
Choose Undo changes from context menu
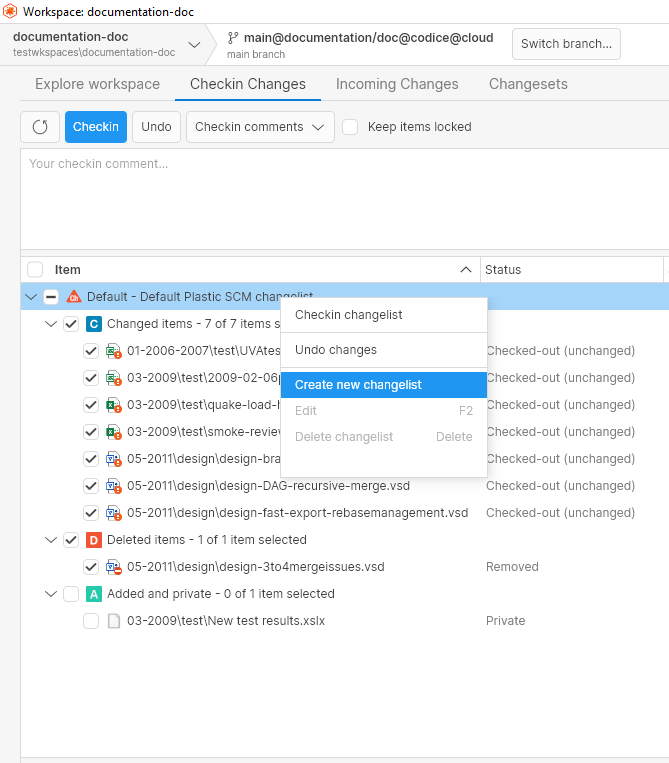[x=384, y=350]
